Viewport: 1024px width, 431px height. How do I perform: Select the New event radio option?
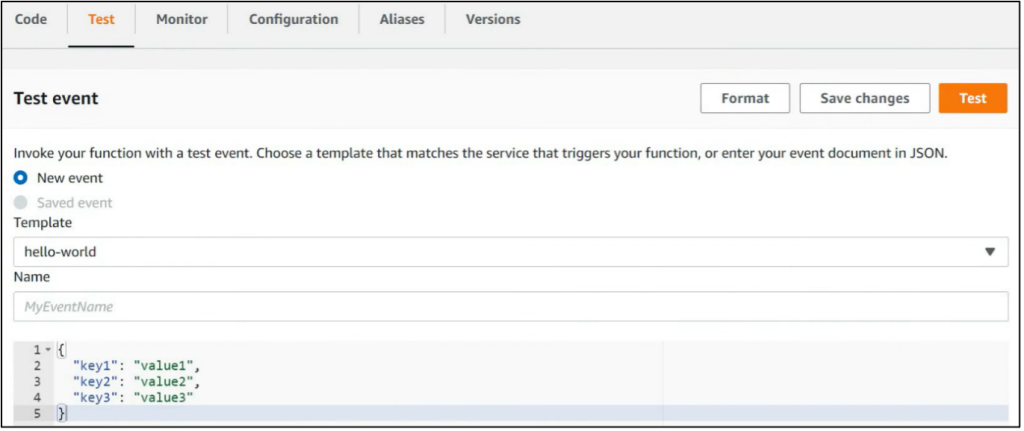[x=21, y=178]
